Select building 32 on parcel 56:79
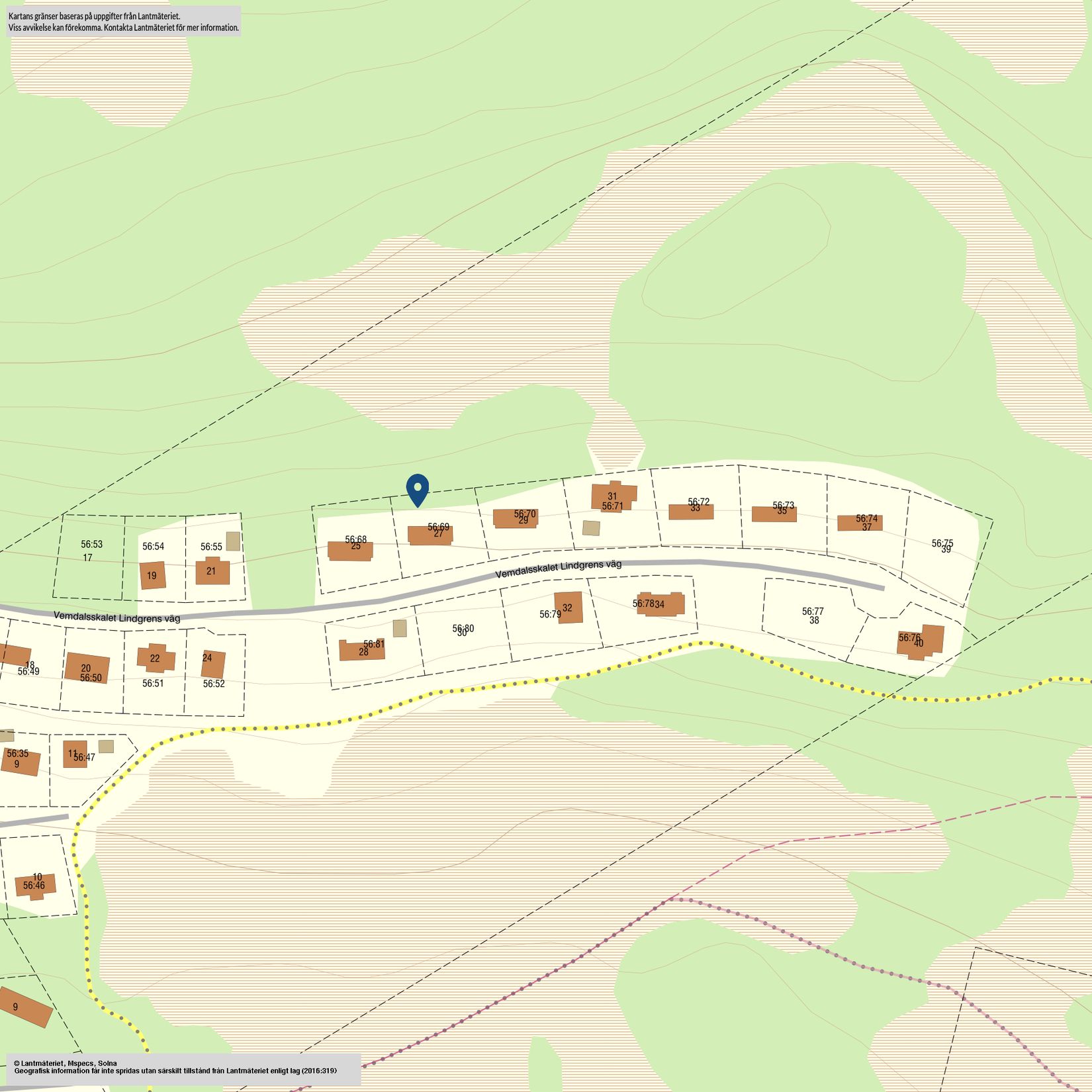The width and height of the screenshot is (1092, 1092). [x=569, y=607]
